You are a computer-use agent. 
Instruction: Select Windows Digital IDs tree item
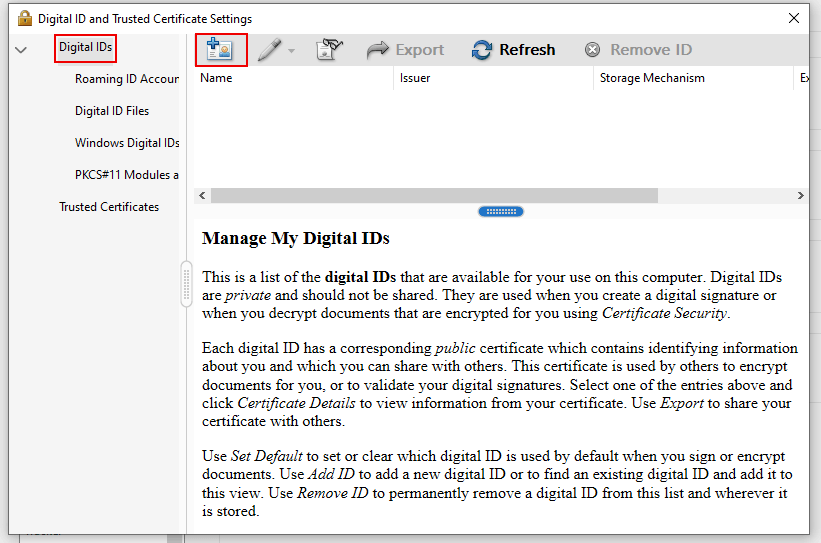pos(127,143)
